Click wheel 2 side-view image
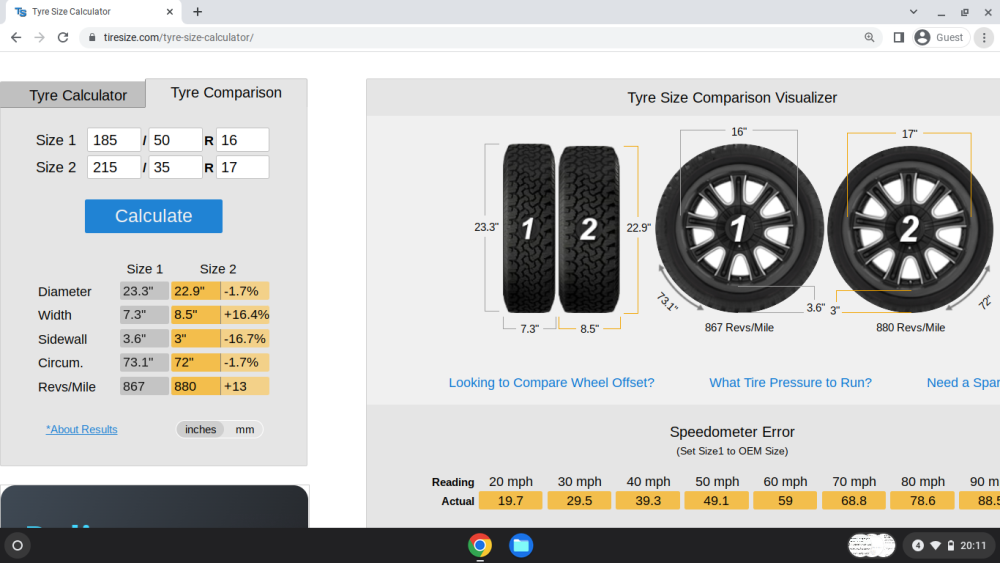This screenshot has width=1000, height=563. (910, 230)
